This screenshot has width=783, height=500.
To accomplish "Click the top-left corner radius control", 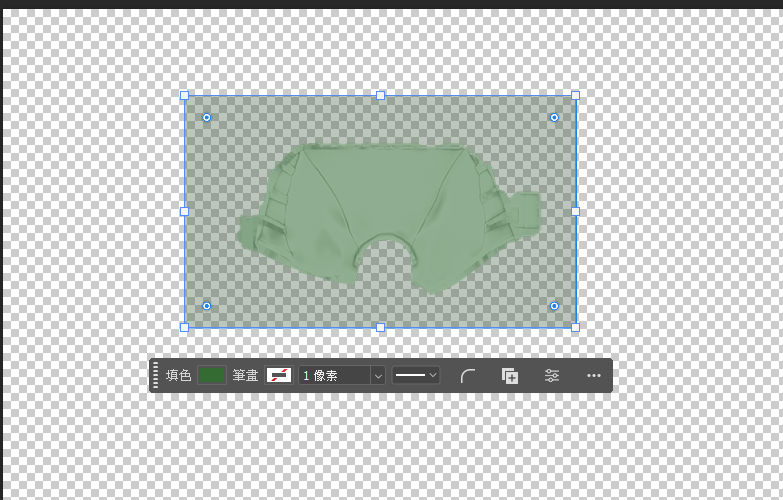I will coord(207,117).
